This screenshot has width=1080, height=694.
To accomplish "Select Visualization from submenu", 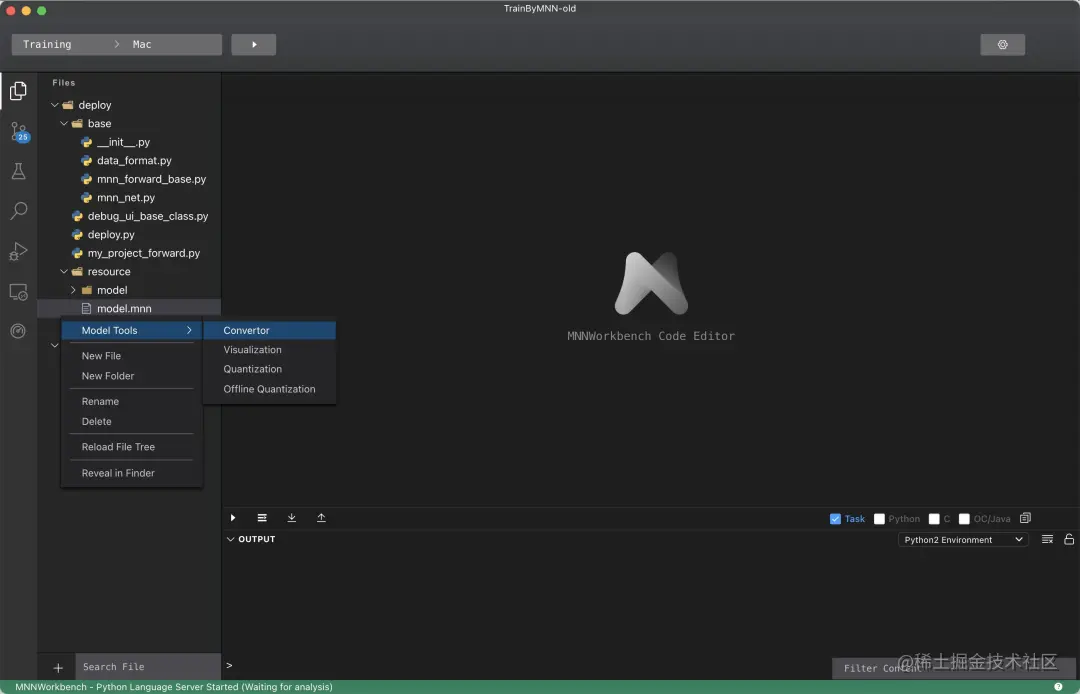I will pos(269,350).
